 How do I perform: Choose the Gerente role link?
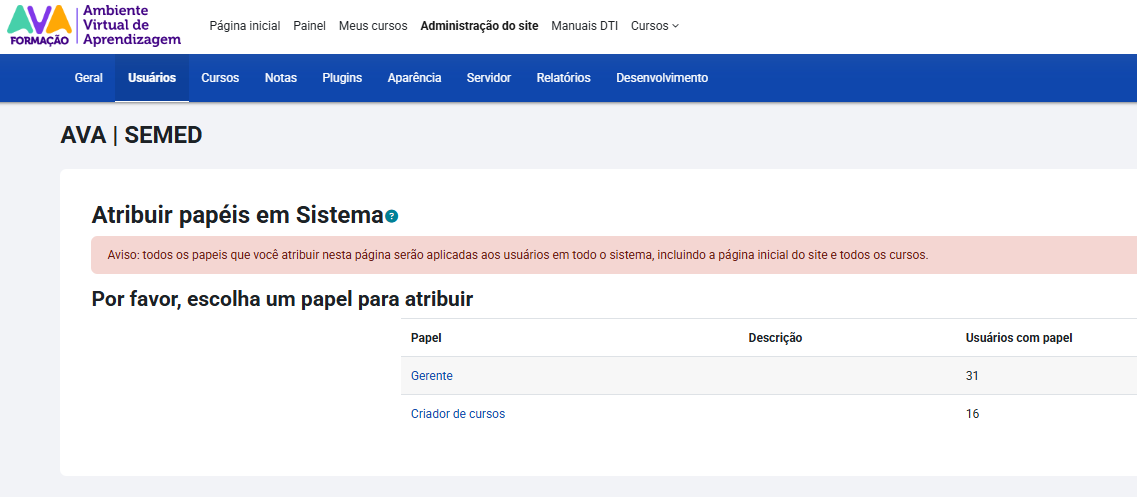tap(431, 376)
